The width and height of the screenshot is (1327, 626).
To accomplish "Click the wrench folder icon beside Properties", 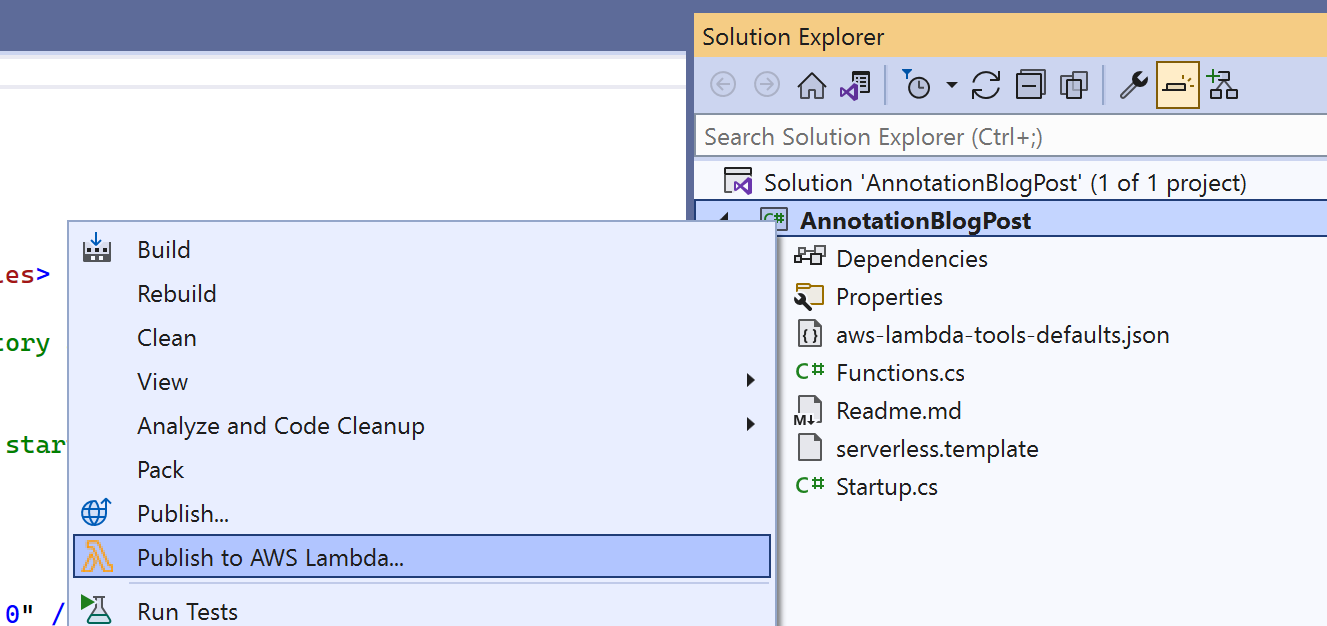I will (809, 296).
